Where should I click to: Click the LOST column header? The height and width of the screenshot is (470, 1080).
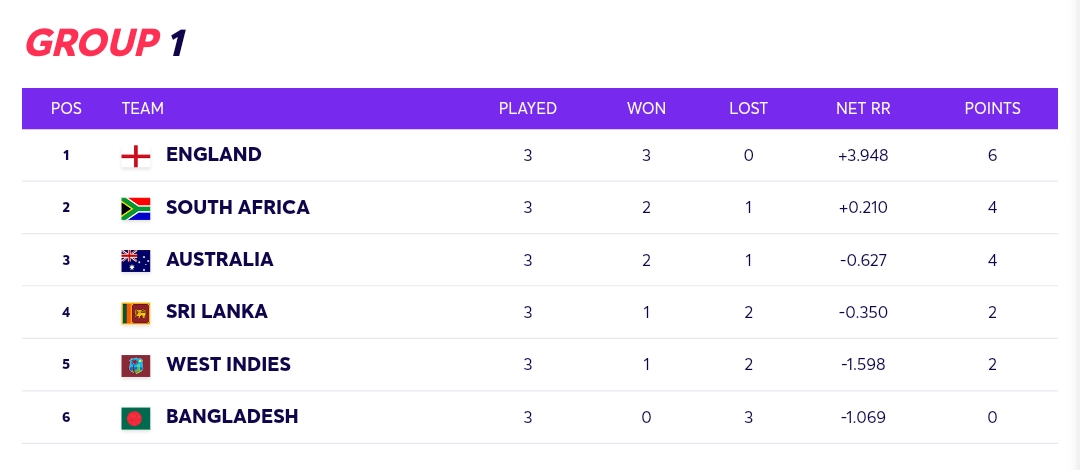pyautogui.click(x=748, y=108)
